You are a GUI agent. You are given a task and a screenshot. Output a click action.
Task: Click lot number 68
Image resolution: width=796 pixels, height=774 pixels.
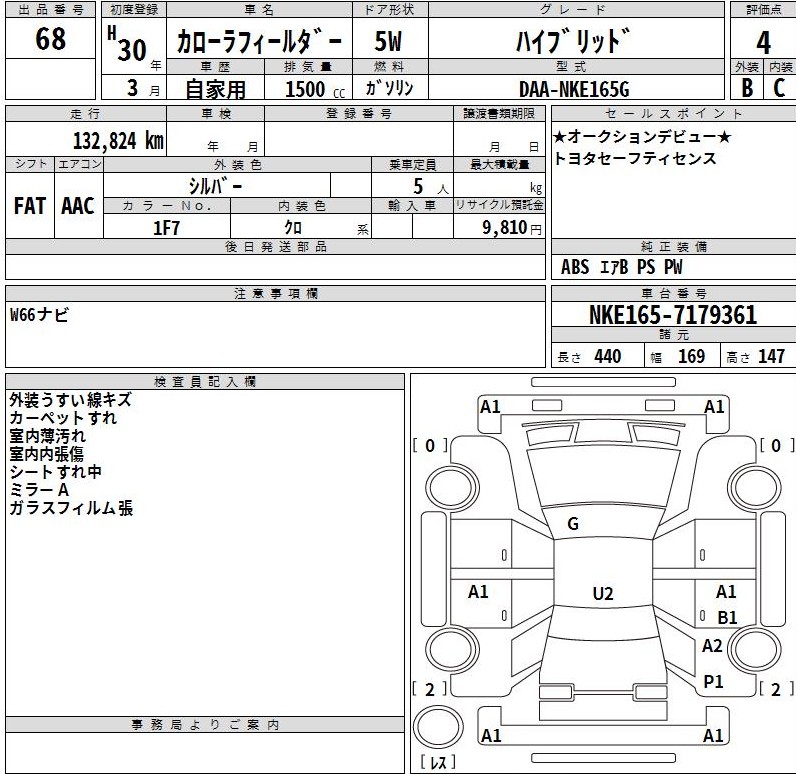click(50, 39)
